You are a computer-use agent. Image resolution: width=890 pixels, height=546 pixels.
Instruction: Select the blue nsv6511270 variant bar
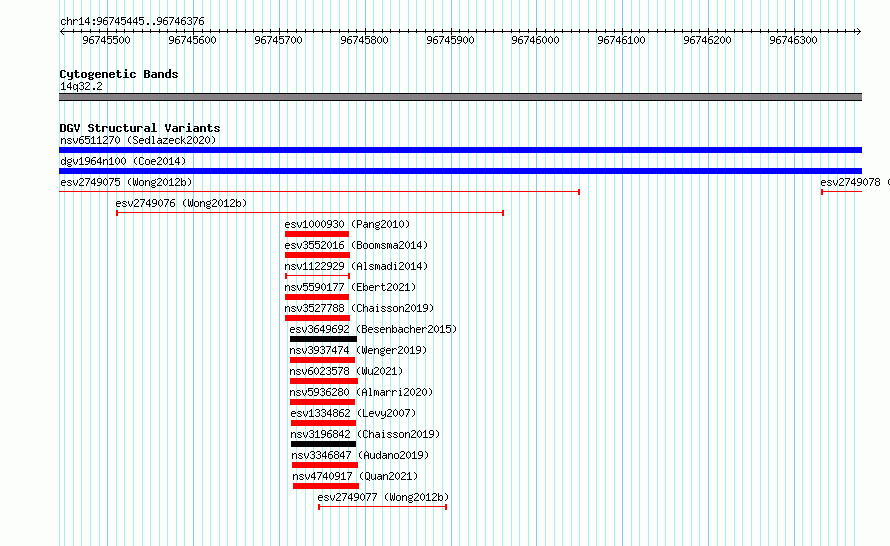point(460,150)
